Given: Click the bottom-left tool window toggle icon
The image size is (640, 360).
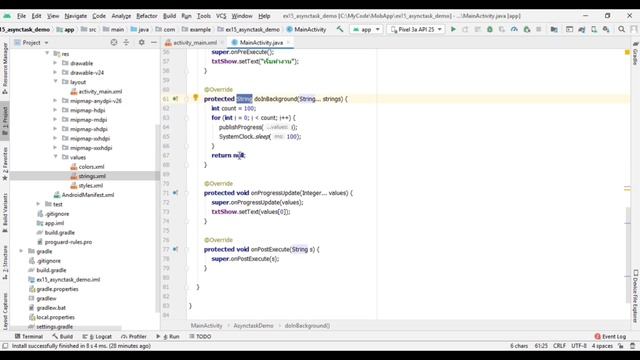Looking at the screenshot, I should point(5,346).
